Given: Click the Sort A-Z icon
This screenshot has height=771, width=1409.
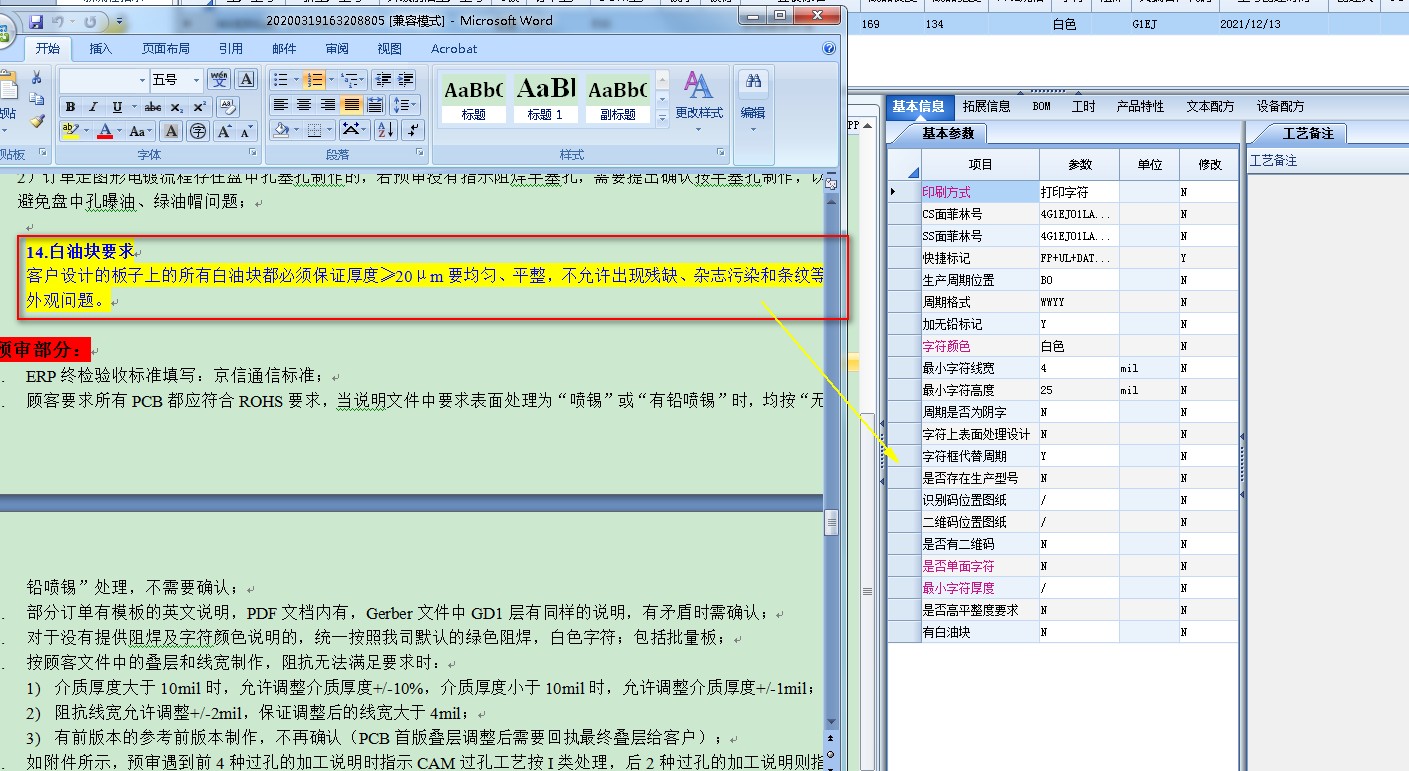Looking at the screenshot, I should click(x=388, y=130).
